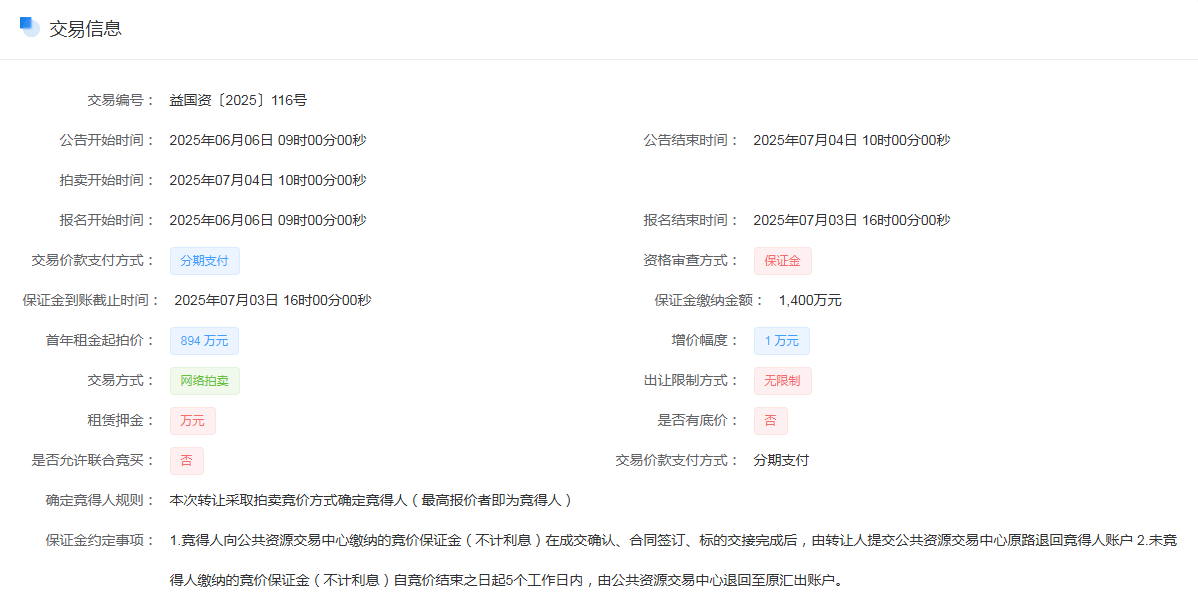Click the 确定竞得人规则 label
The height and width of the screenshot is (614, 1198).
(100, 500)
